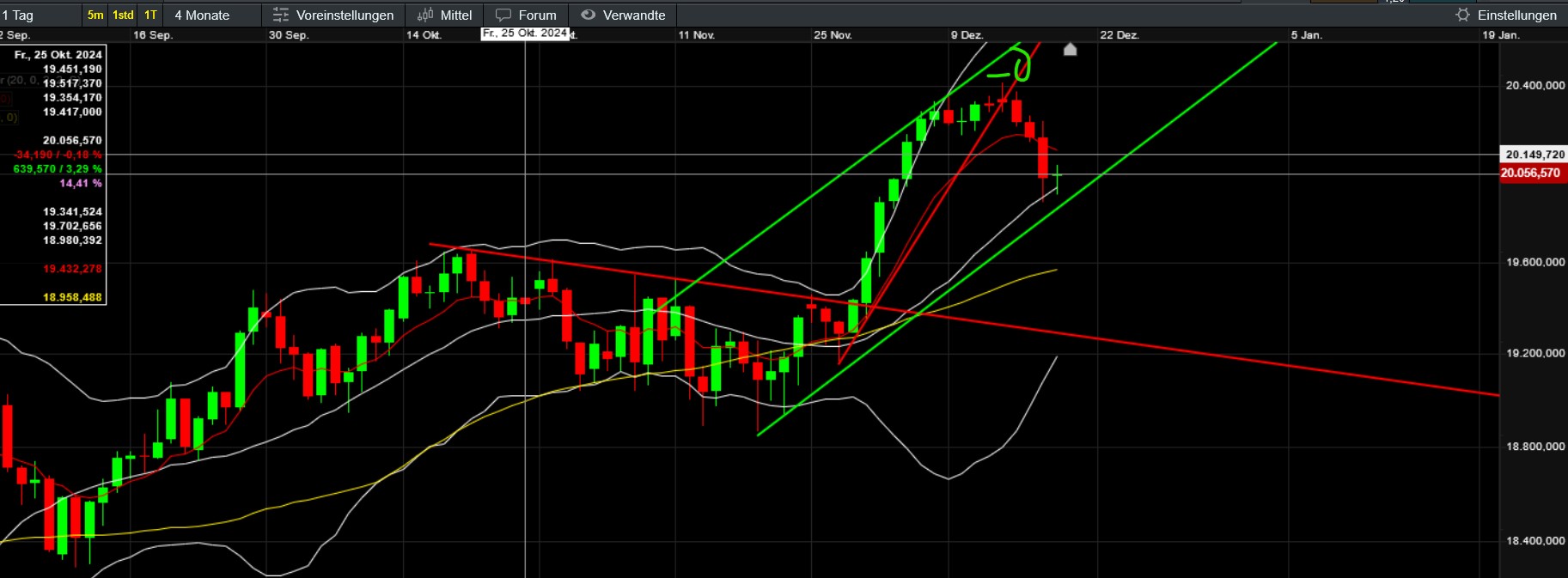Open the 1 Tag interval dropdown
This screenshot has width=1568, height=578.
[39, 15]
